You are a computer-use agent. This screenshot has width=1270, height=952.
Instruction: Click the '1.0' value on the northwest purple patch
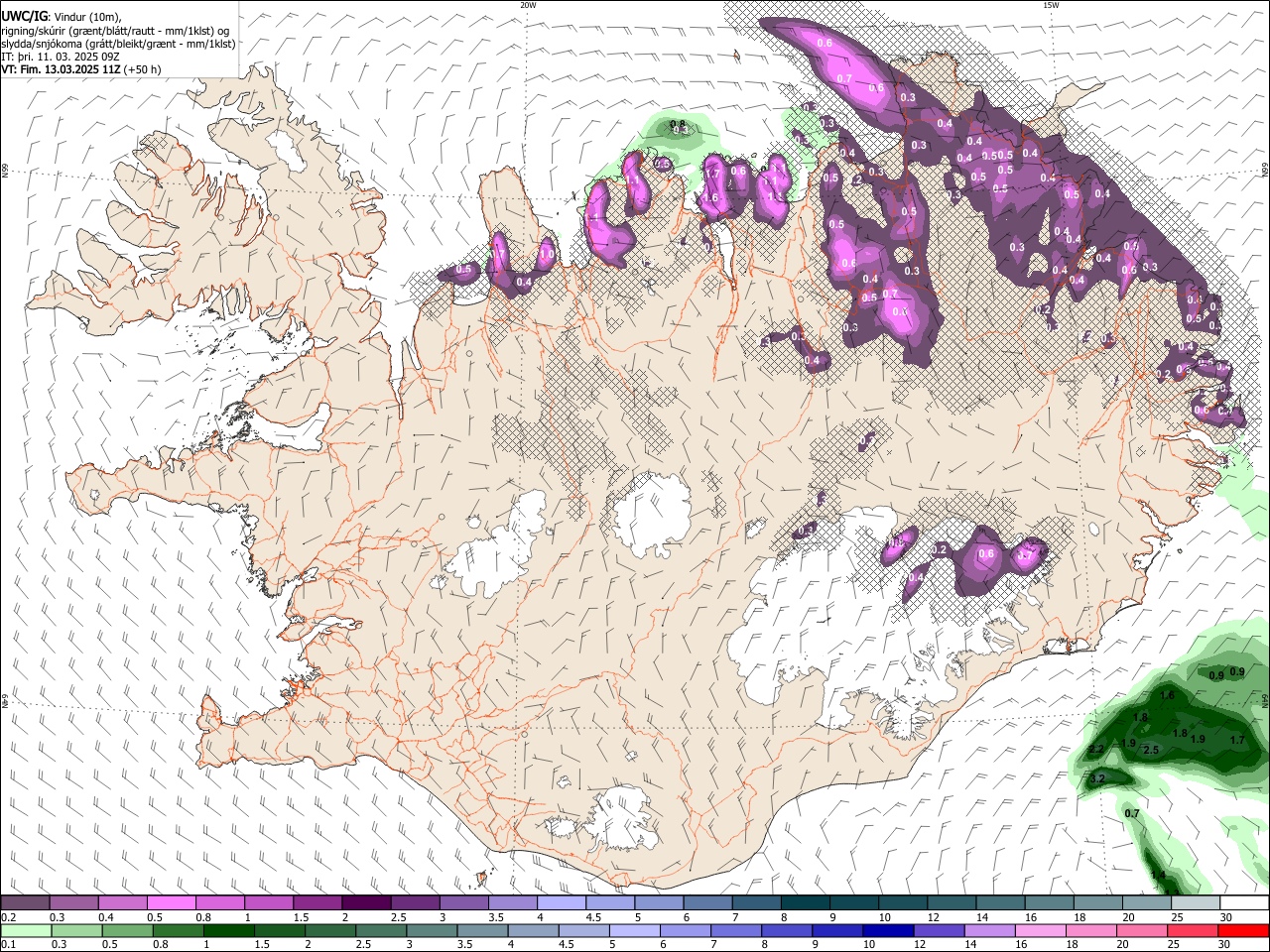tap(547, 254)
